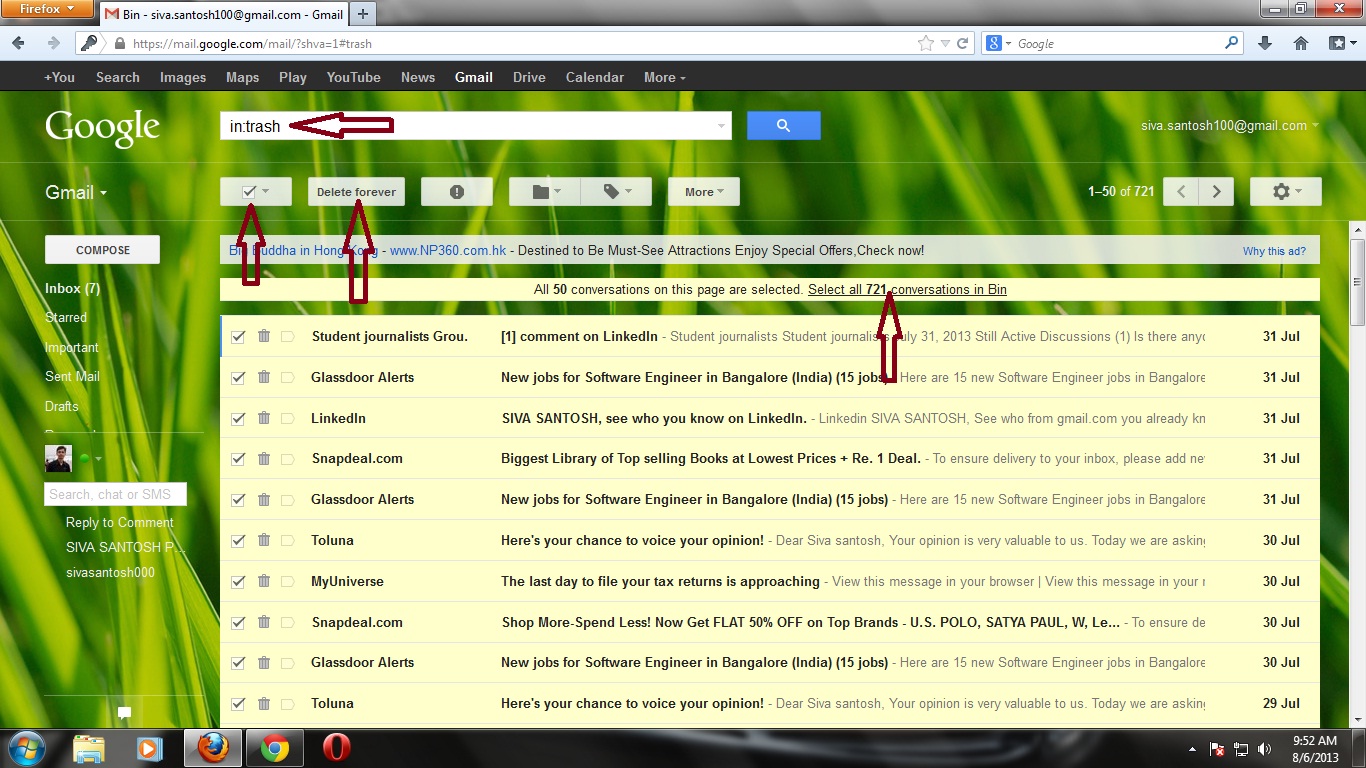Open the settings gear menu
The width and height of the screenshot is (1366, 768).
point(1285,192)
